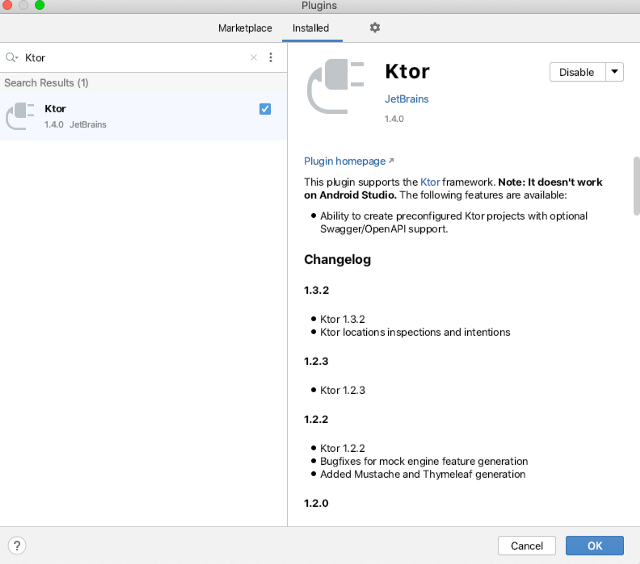Image resolution: width=640 pixels, height=564 pixels.
Task: Click the 1.2.2 changelog version heading
Action: coord(316,419)
